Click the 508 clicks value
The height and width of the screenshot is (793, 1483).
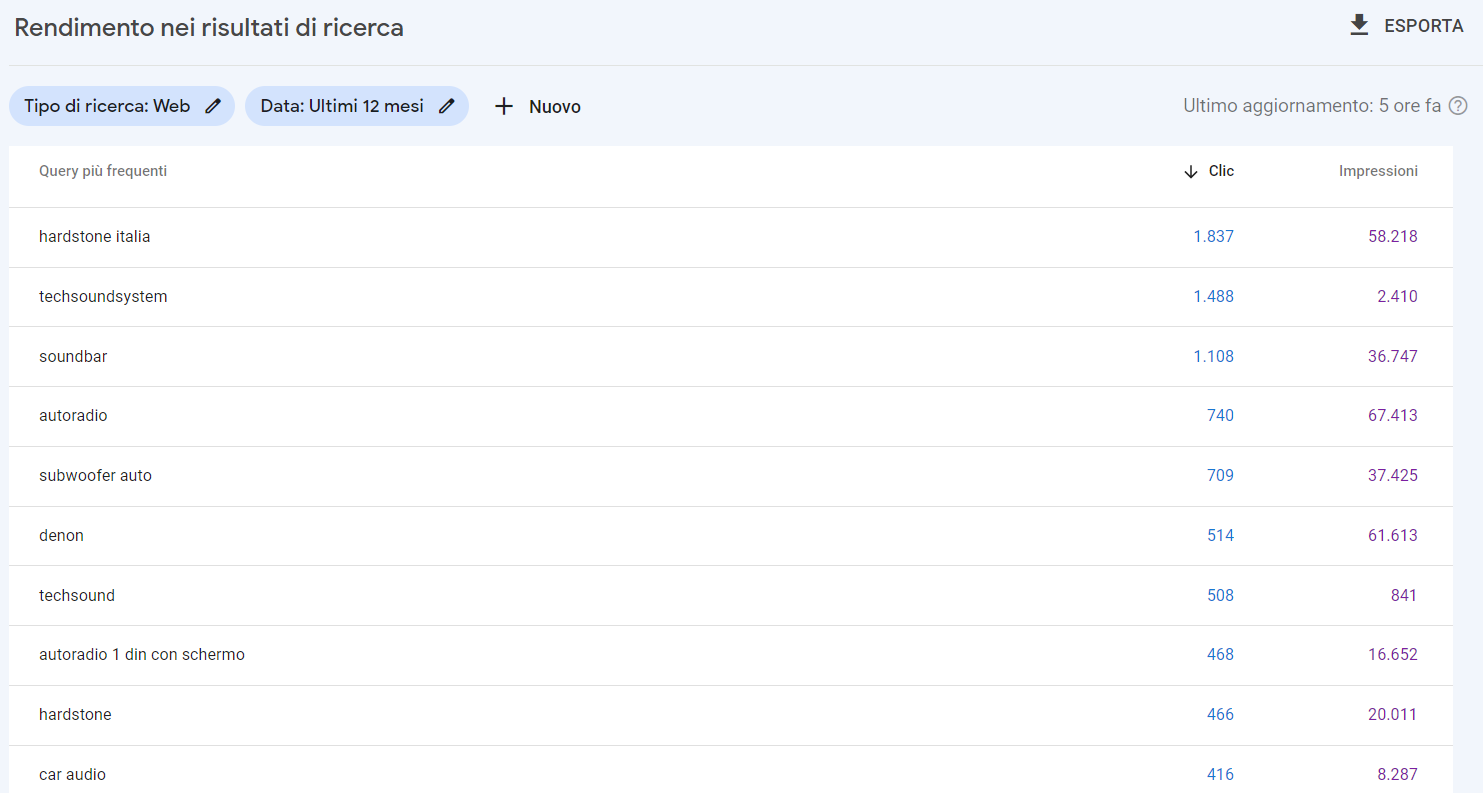[1220, 595]
